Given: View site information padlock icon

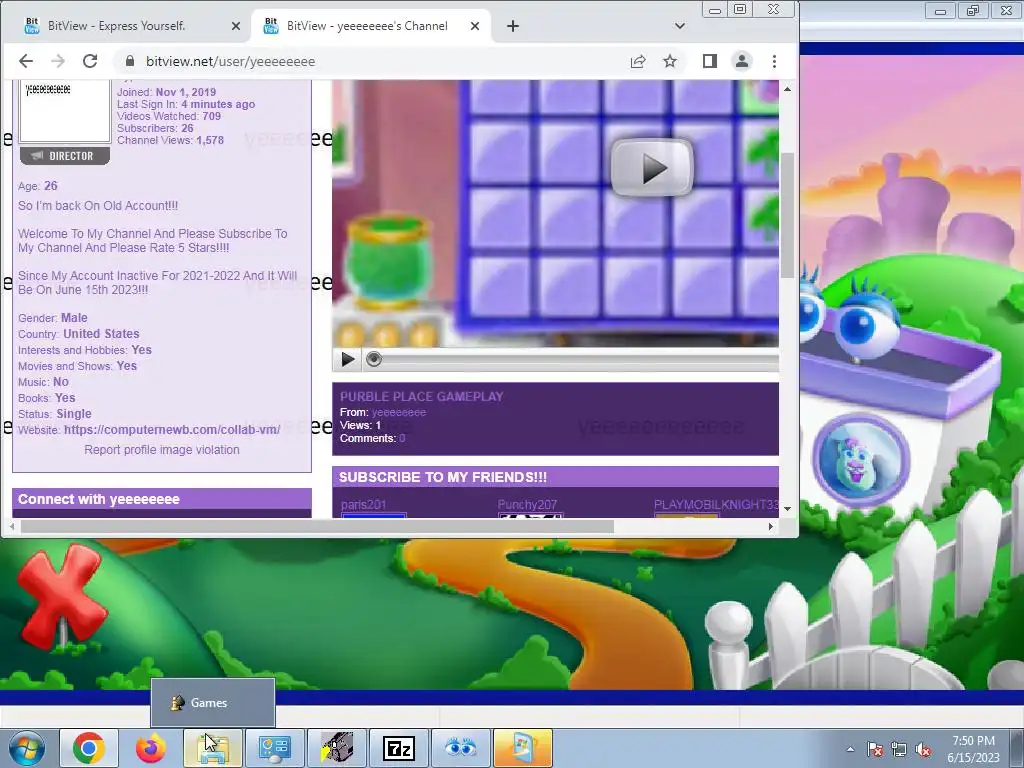Looking at the screenshot, I should click(130, 61).
